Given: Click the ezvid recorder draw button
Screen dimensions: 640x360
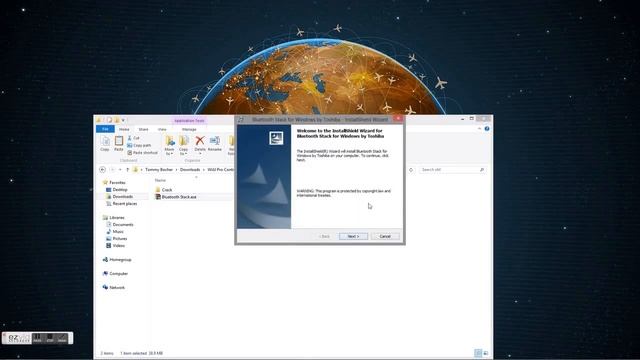Looking at the screenshot, I should click(x=62, y=338).
